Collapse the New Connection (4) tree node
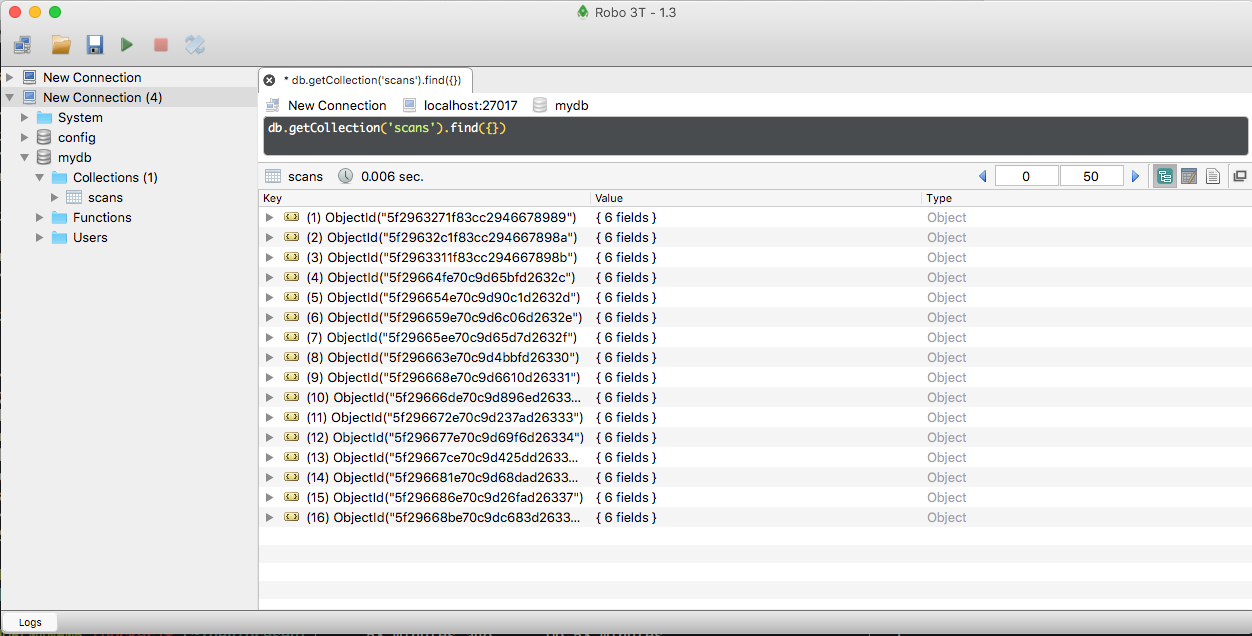The image size is (1252, 636). [x=10, y=97]
